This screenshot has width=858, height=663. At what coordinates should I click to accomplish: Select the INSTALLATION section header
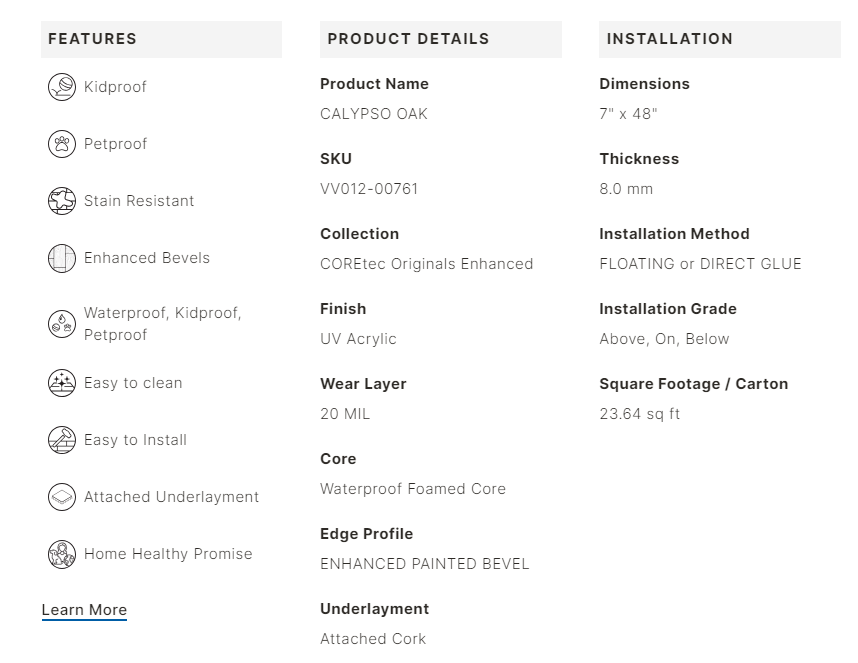(x=670, y=39)
